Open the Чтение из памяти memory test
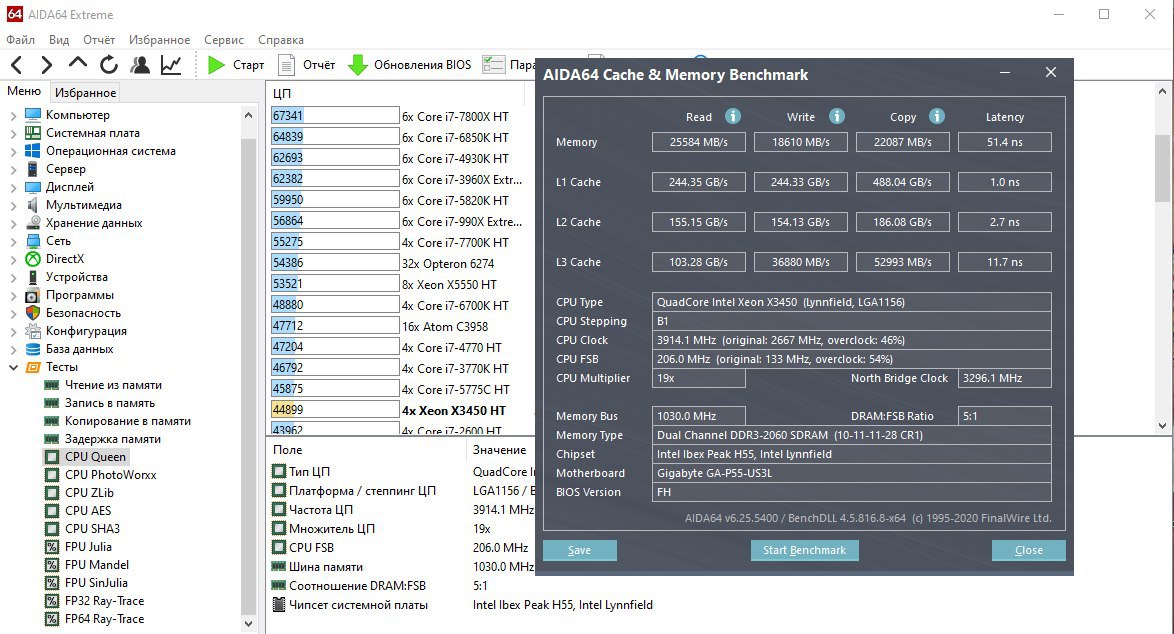The width and height of the screenshot is (1174, 634). [x=113, y=385]
